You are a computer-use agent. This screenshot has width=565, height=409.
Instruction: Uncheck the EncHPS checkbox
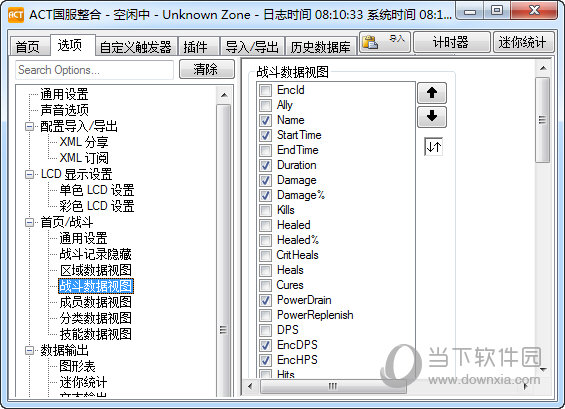click(x=265, y=360)
